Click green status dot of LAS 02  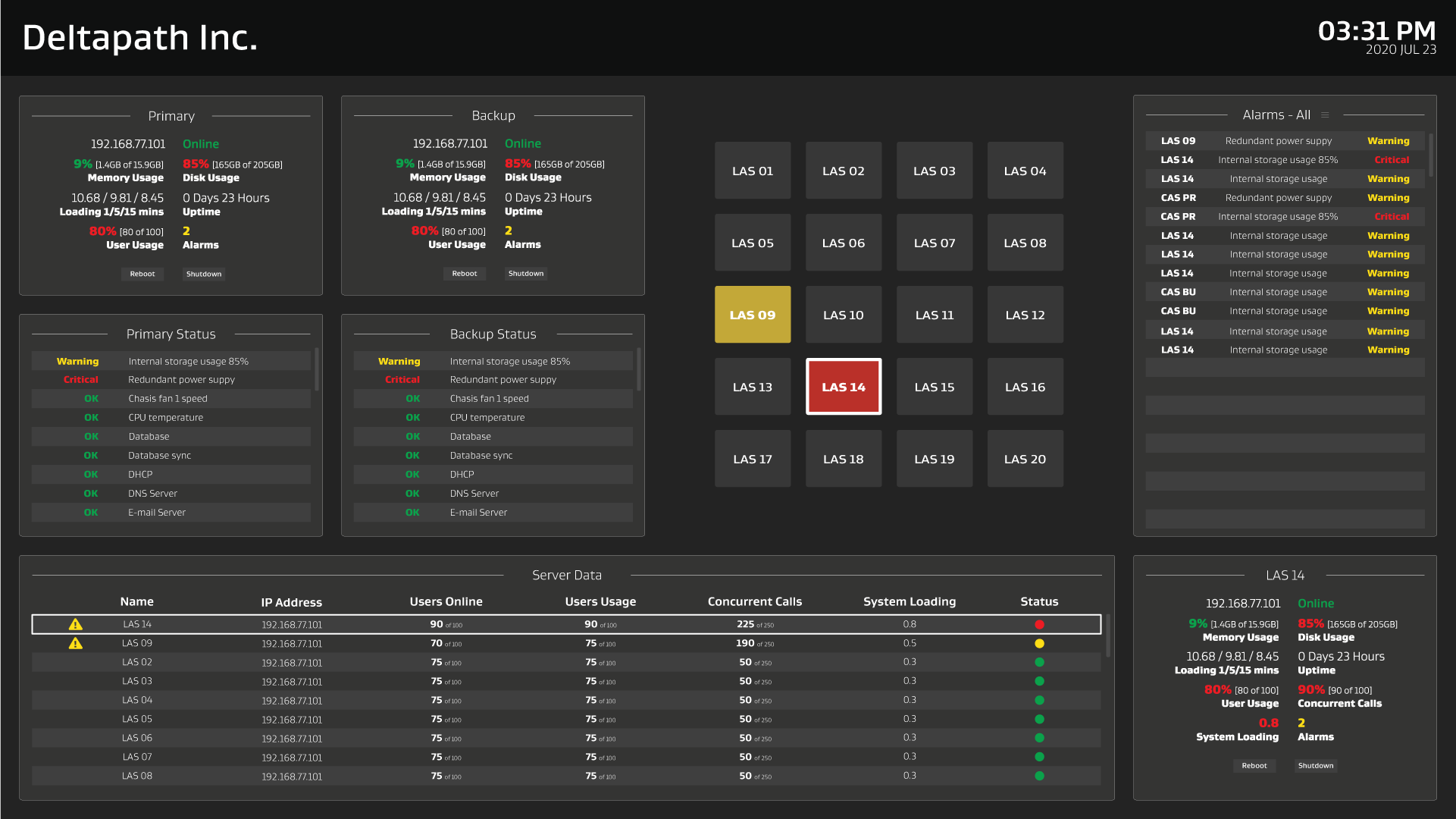click(1039, 662)
